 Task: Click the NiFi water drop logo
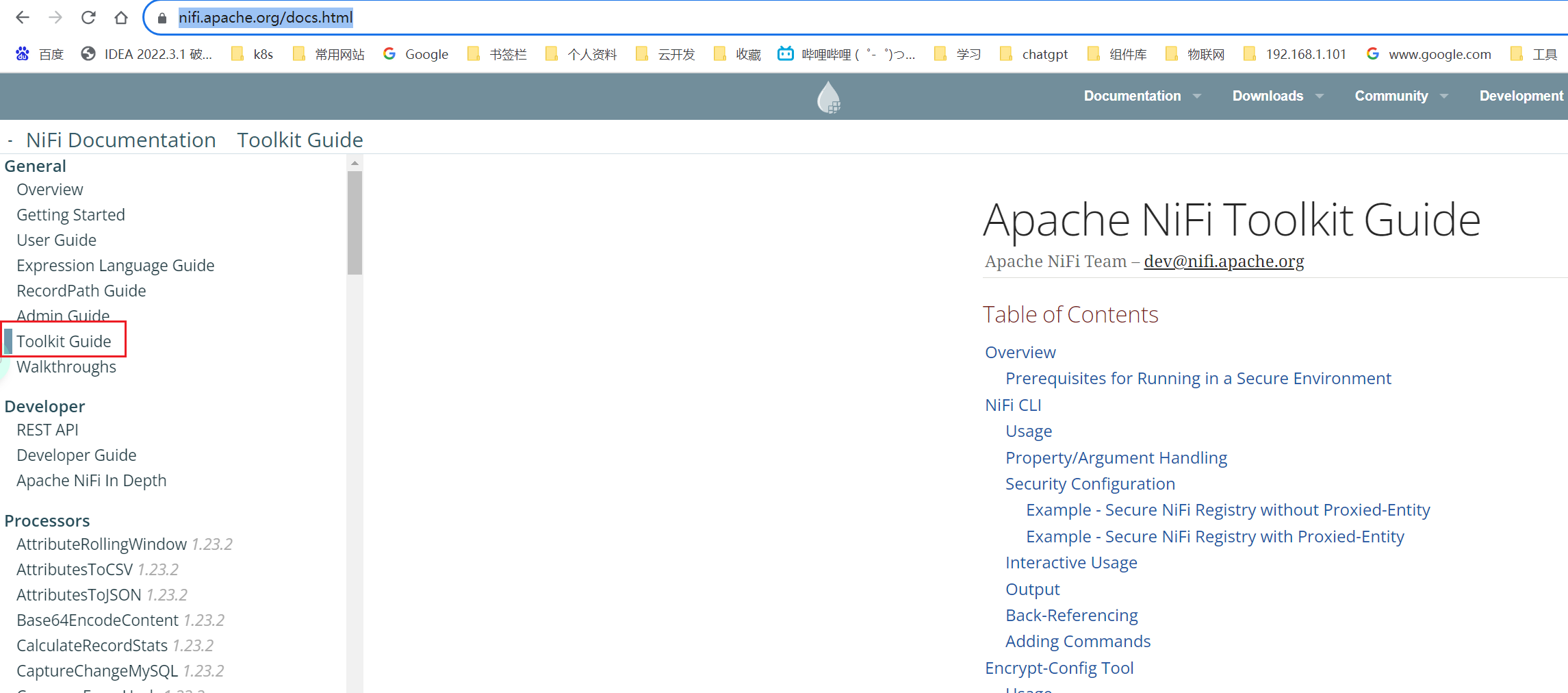tap(829, 97)
